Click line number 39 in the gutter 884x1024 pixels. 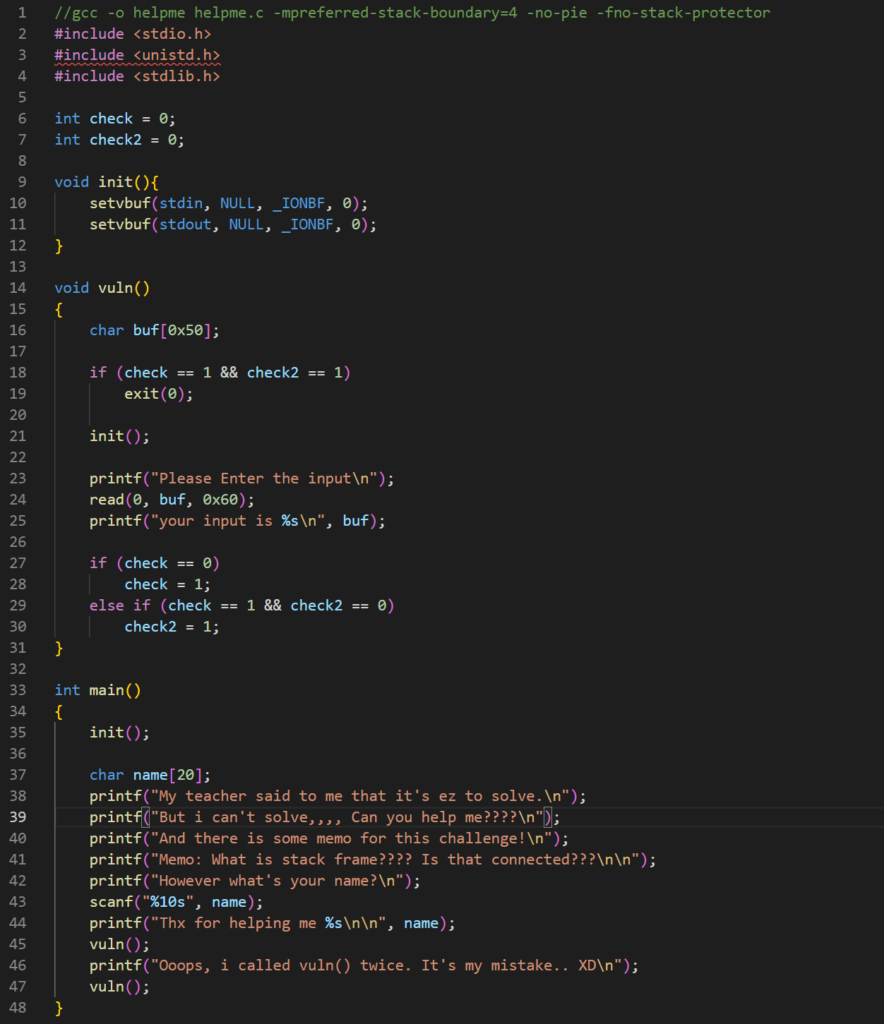[x=18, y=817]
